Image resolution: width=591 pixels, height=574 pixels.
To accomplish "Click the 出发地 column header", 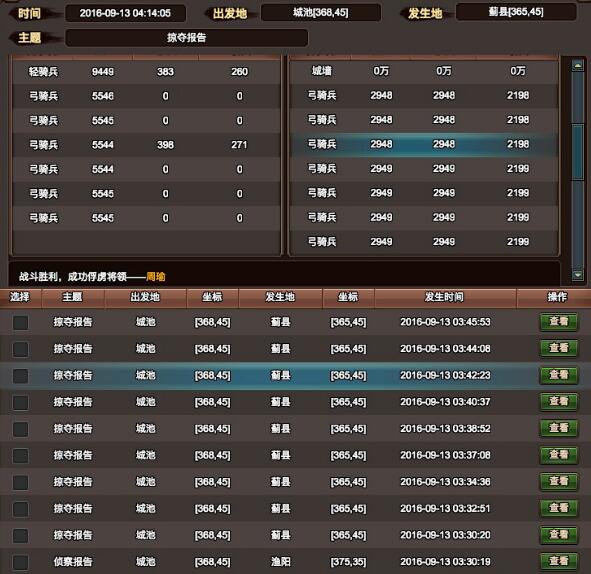I will (x=145, y=297).
